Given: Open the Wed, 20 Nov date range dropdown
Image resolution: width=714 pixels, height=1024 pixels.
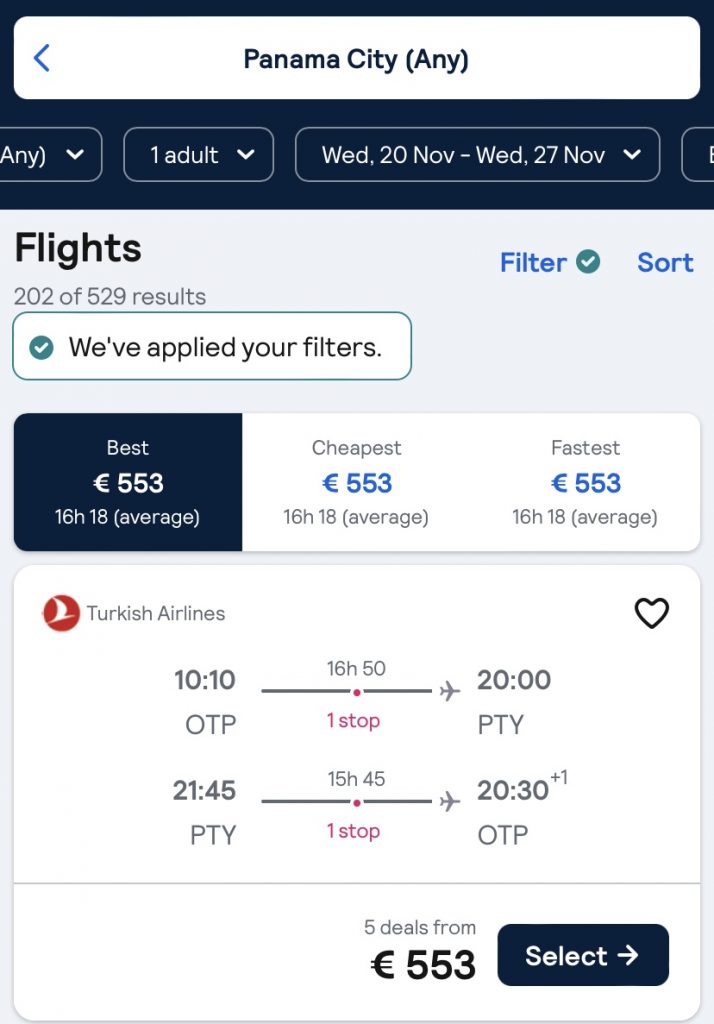Looking at the screenshot, I should [x=477, y=155].
